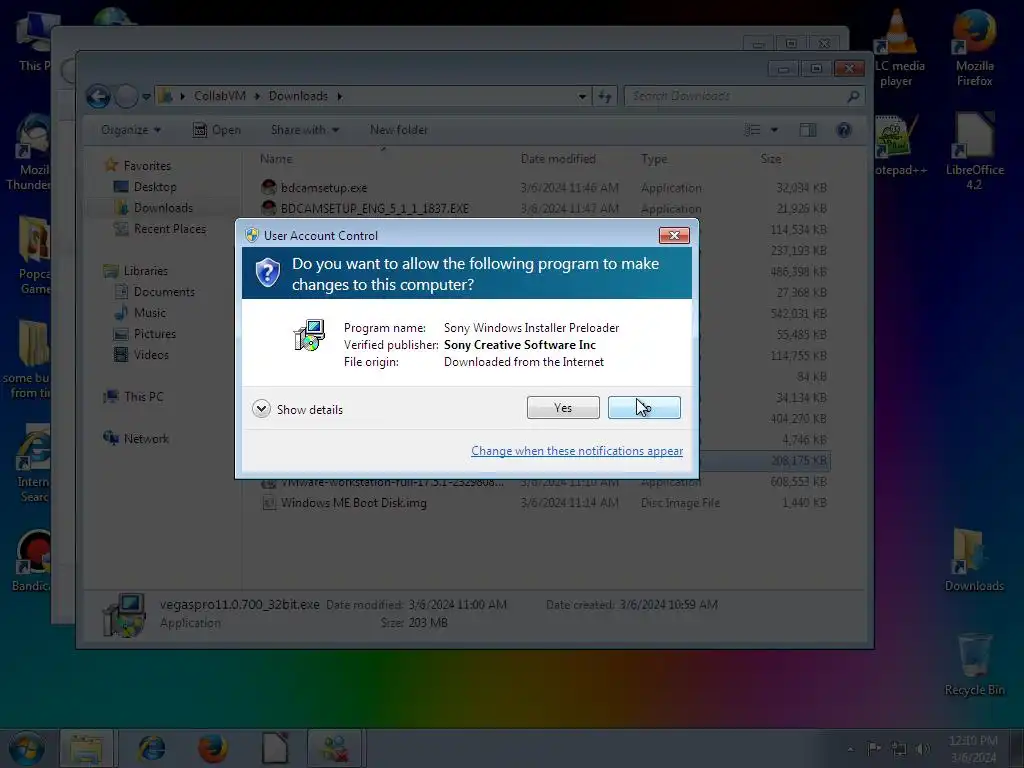Screen dimensions: 1024x768
Task: Click No button under the cursor
Action: pos(644,408)
